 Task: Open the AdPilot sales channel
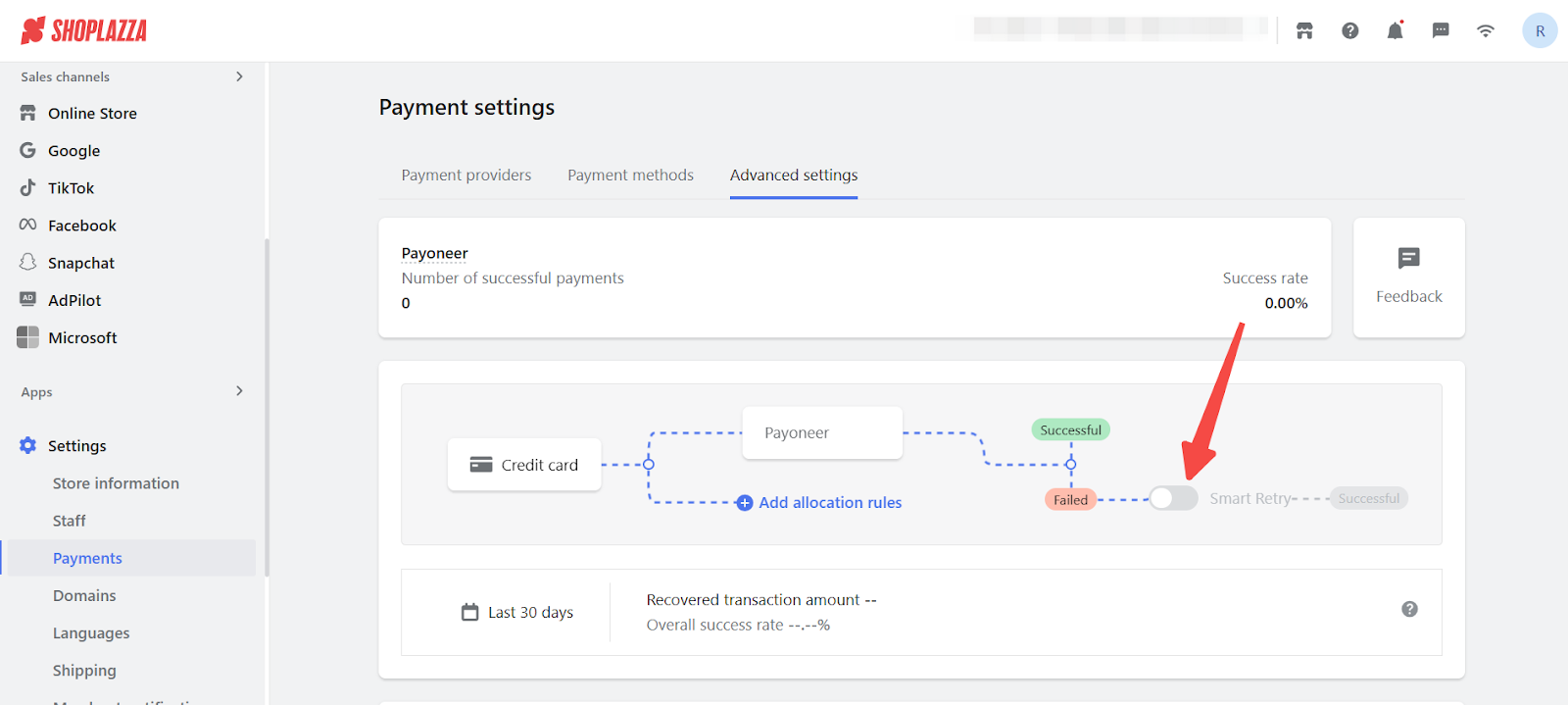pyautogui.click(x=74, y=300)
